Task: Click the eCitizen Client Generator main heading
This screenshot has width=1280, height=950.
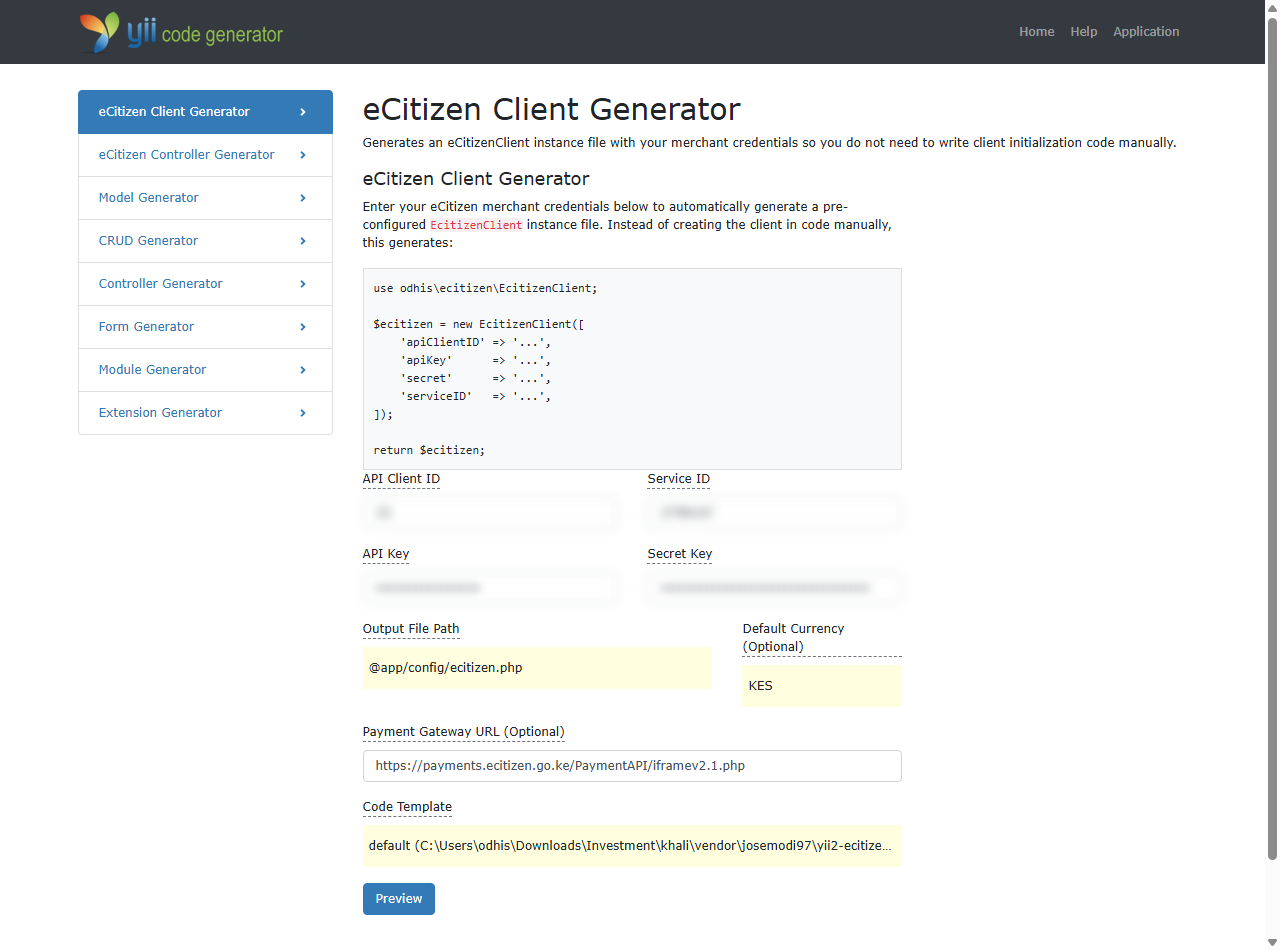Action: tap(552, 108)
